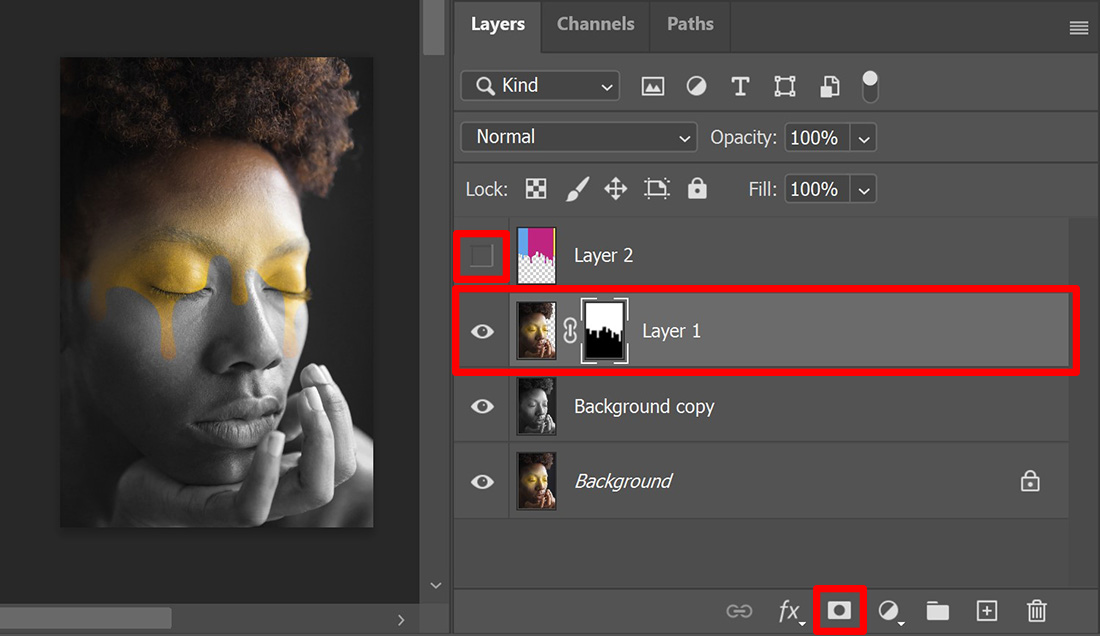Select the adjustment layer icon
Image resolution: width=1100 pixels, height=636 pixels.
tap(889, 610)
